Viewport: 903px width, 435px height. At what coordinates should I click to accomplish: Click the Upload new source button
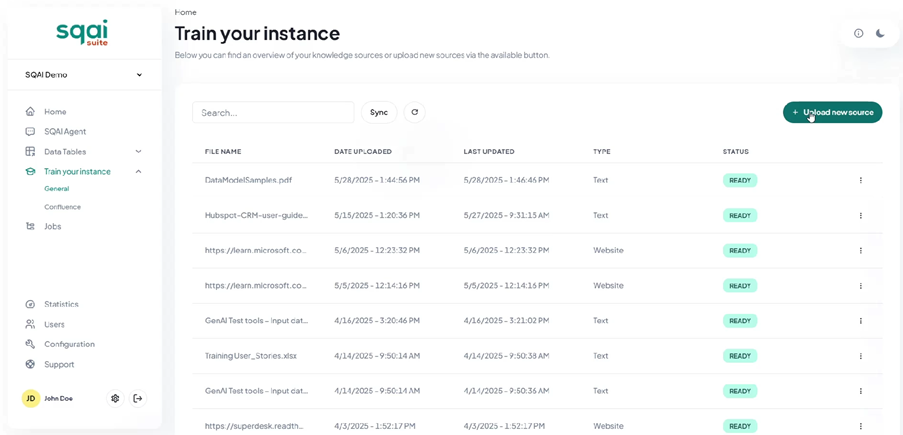click(x=832, y=112)
